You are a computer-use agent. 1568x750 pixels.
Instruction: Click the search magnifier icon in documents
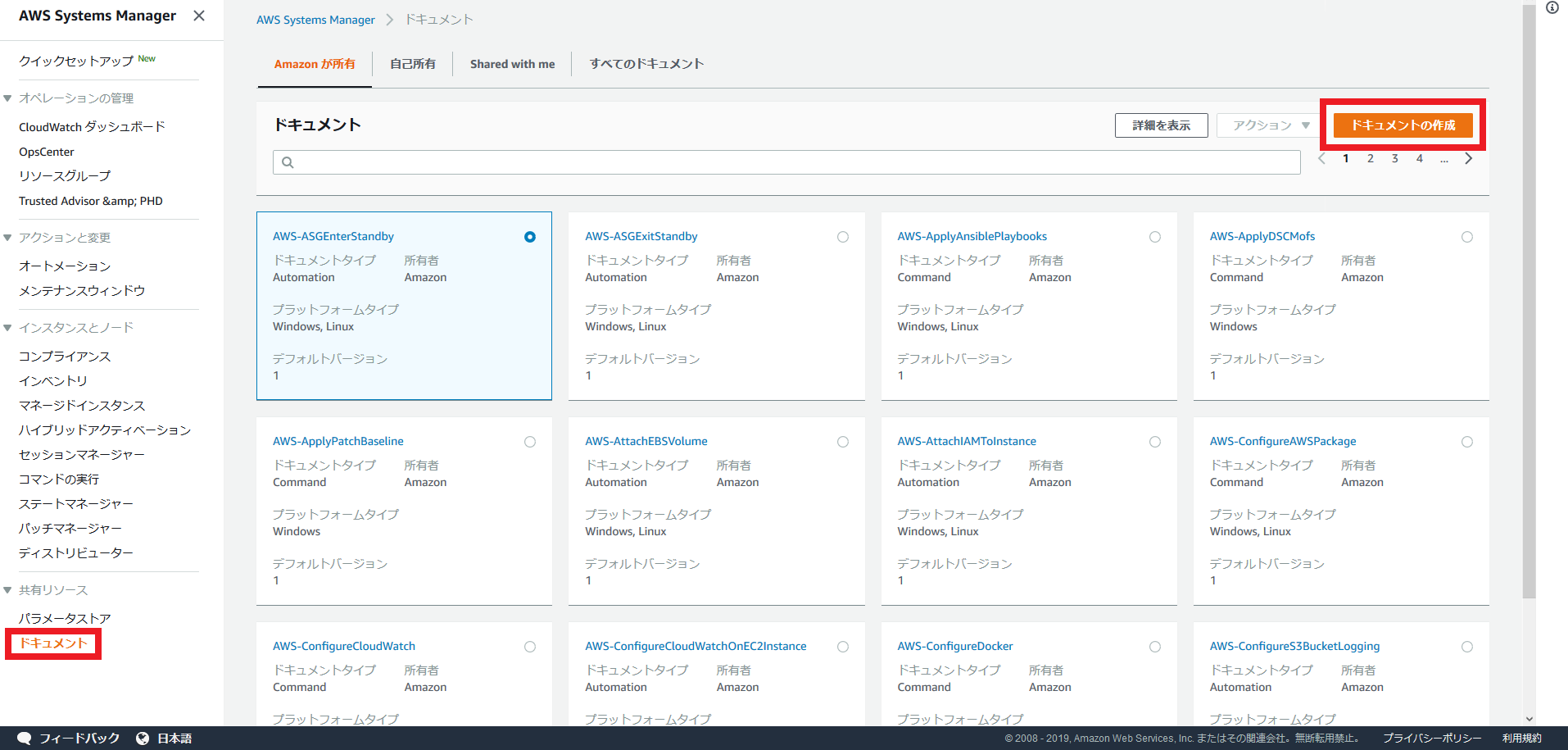click(288, 162)
